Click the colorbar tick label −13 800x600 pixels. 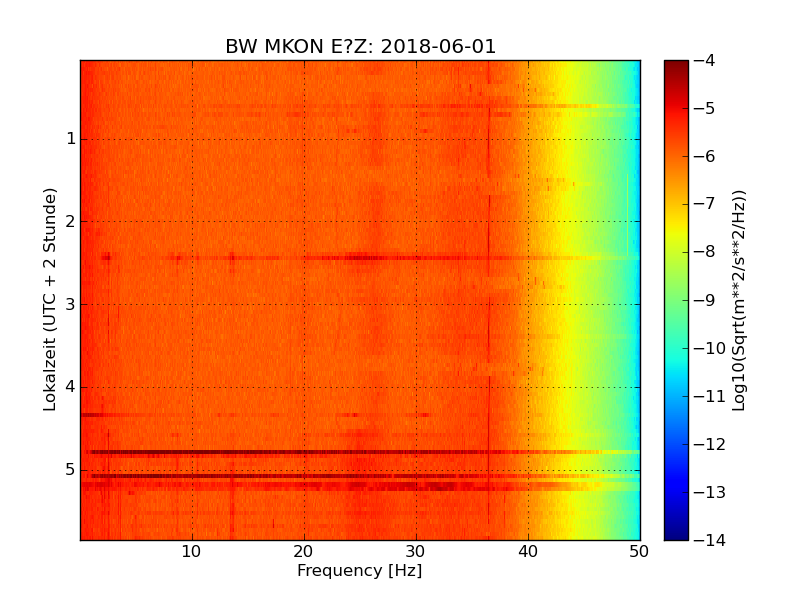point(710,492)
